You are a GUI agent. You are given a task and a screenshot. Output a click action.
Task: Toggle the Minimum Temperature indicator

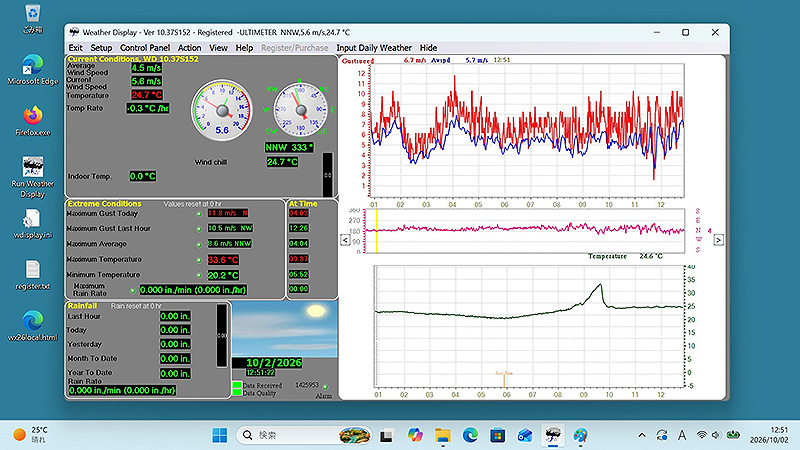click(x=199, y=276)
